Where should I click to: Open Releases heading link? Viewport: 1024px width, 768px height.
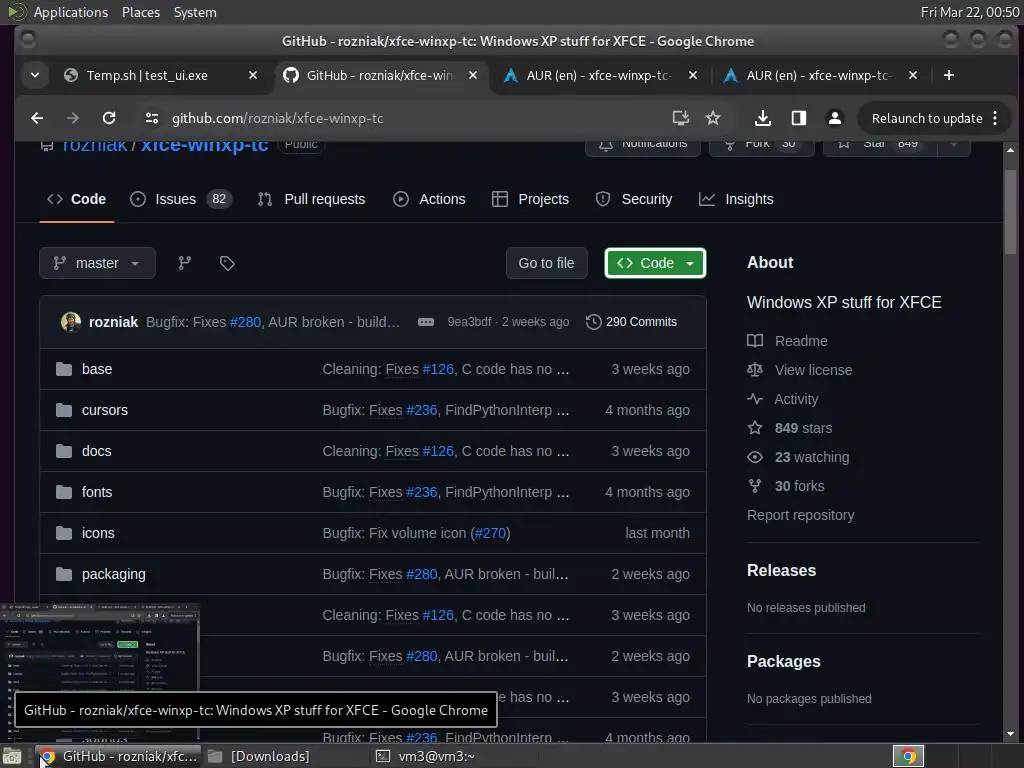coord(781,571)
